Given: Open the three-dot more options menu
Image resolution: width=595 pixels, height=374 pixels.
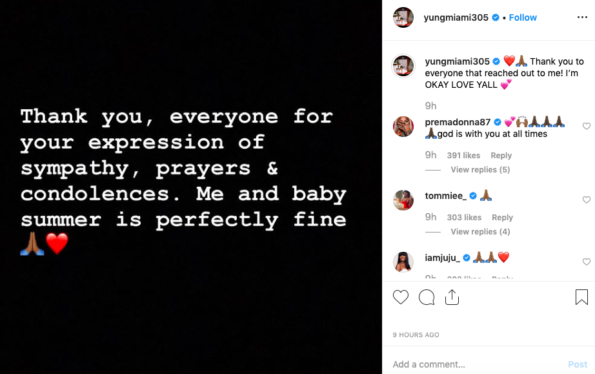Looking at the screenshot, I should (582, 17).
